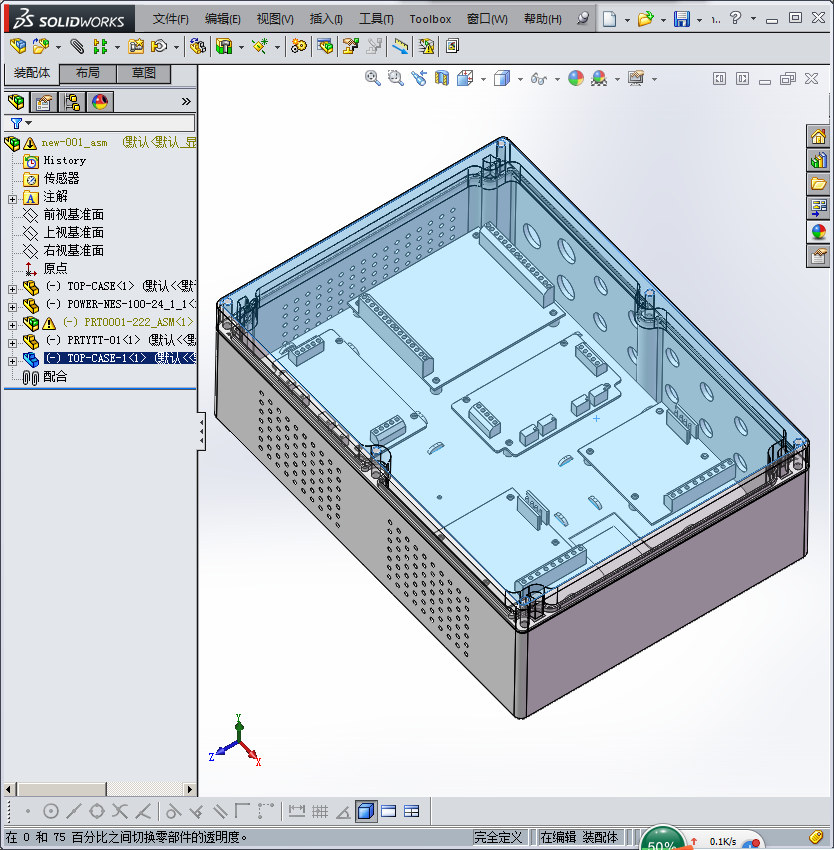Click the 配合 mates folder
Viewport: 834px width, 850px height.
(55, 377)
